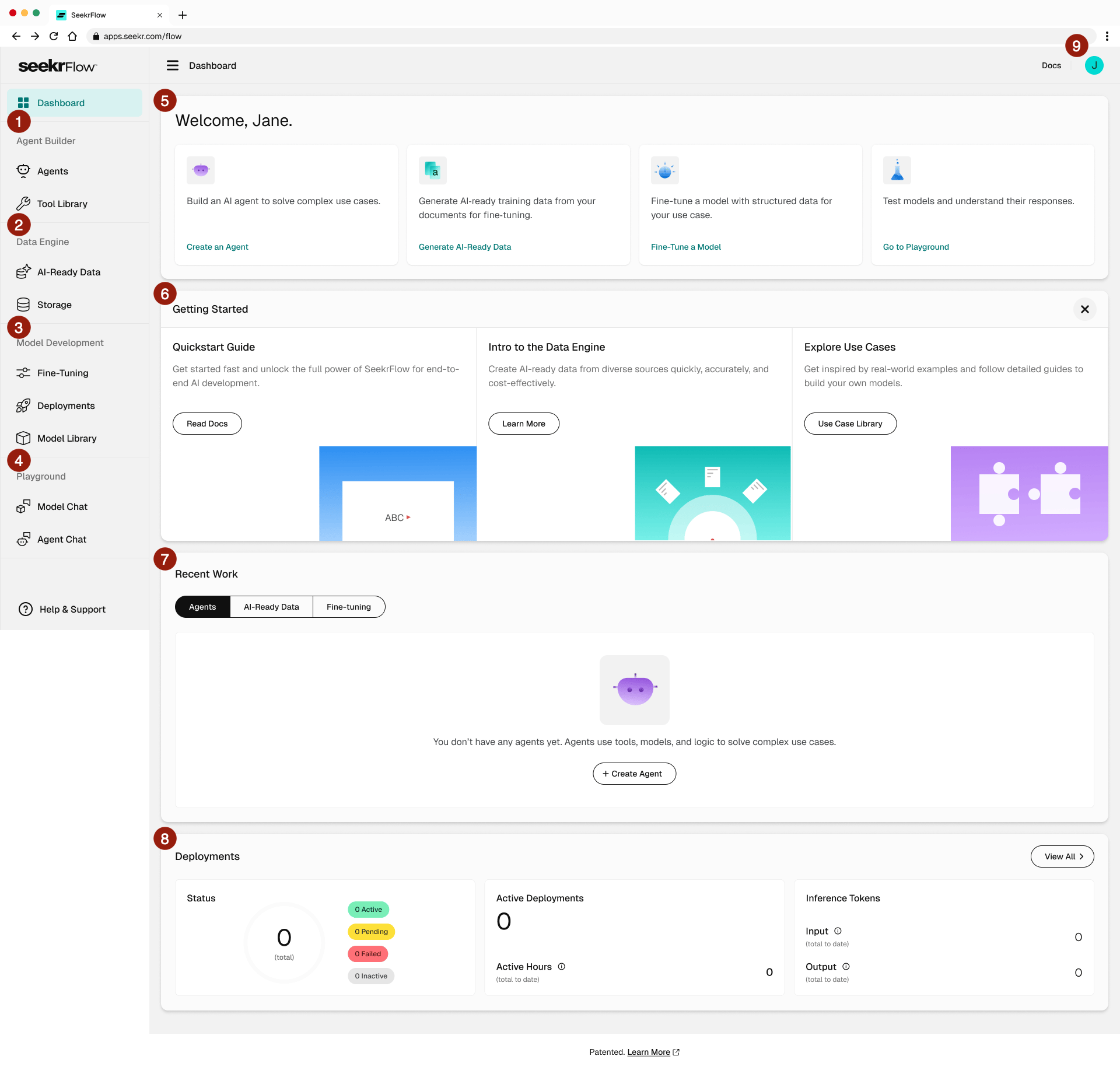
Task: Open the browser three-dot menu
Action: (1107, 36)
